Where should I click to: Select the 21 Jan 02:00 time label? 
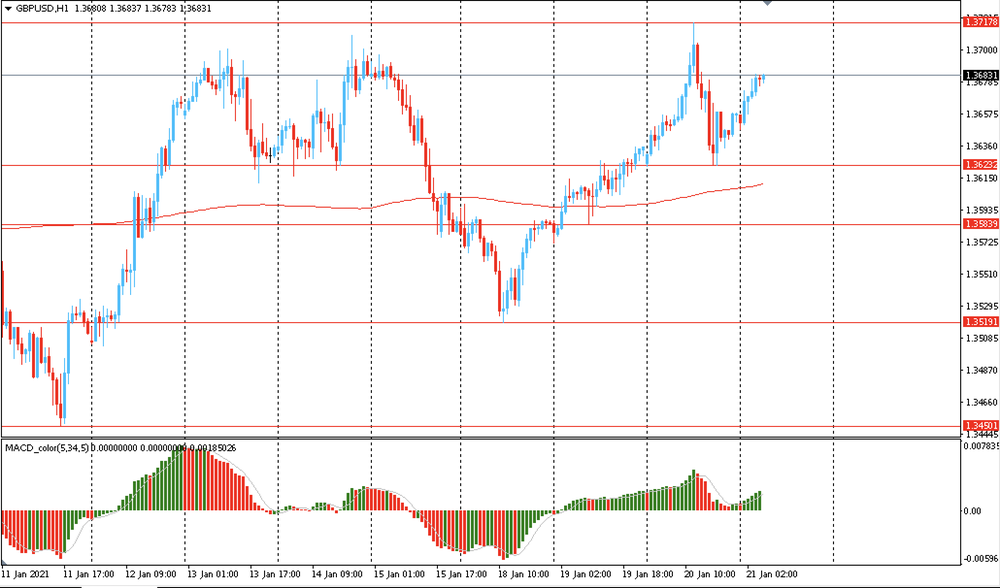point(770,575)
